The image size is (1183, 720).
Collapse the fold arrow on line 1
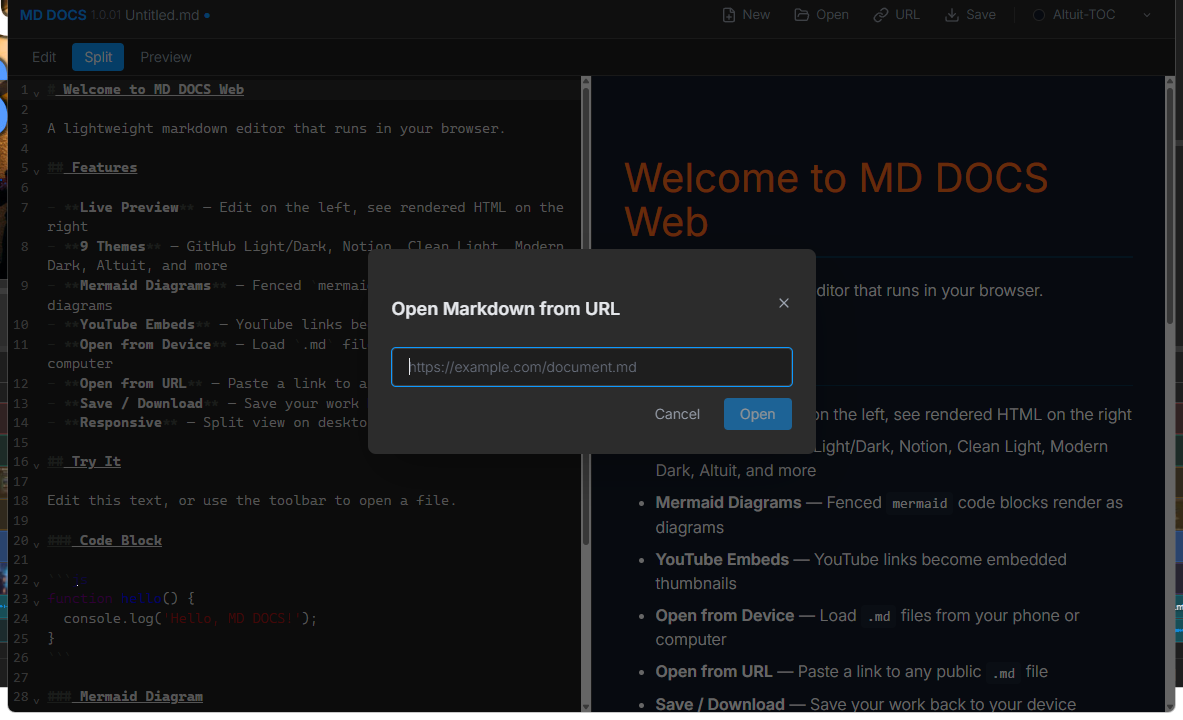coord(36,93)
